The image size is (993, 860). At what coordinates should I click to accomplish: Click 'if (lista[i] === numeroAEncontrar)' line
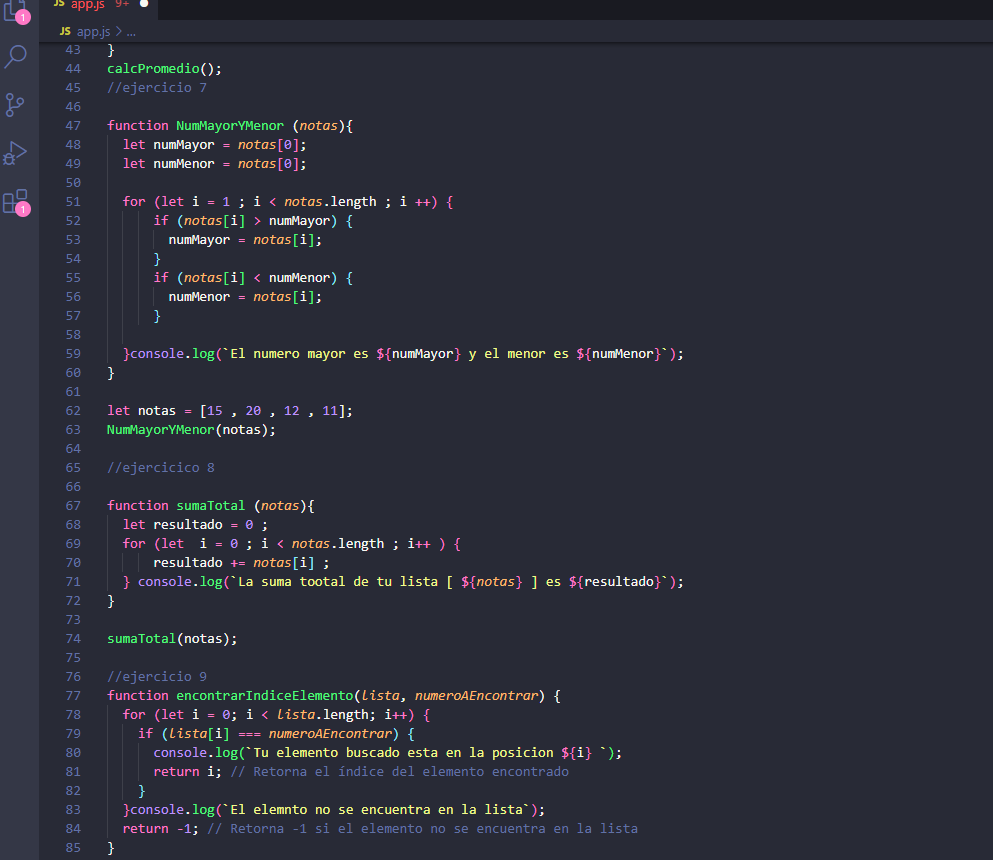click(276, 733)
